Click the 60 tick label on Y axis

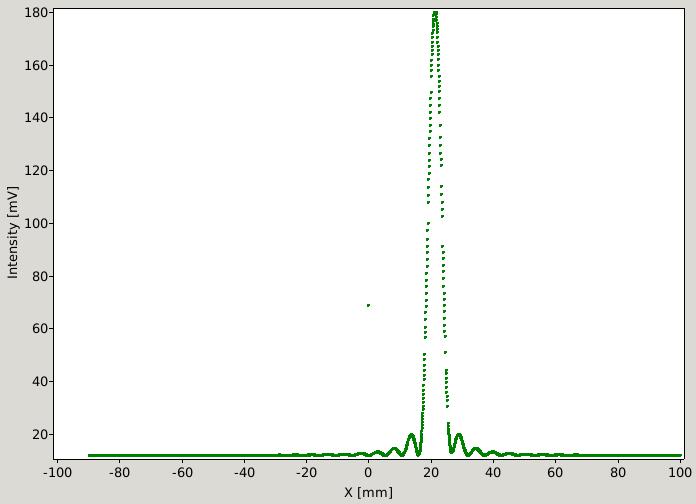point(40,329)
